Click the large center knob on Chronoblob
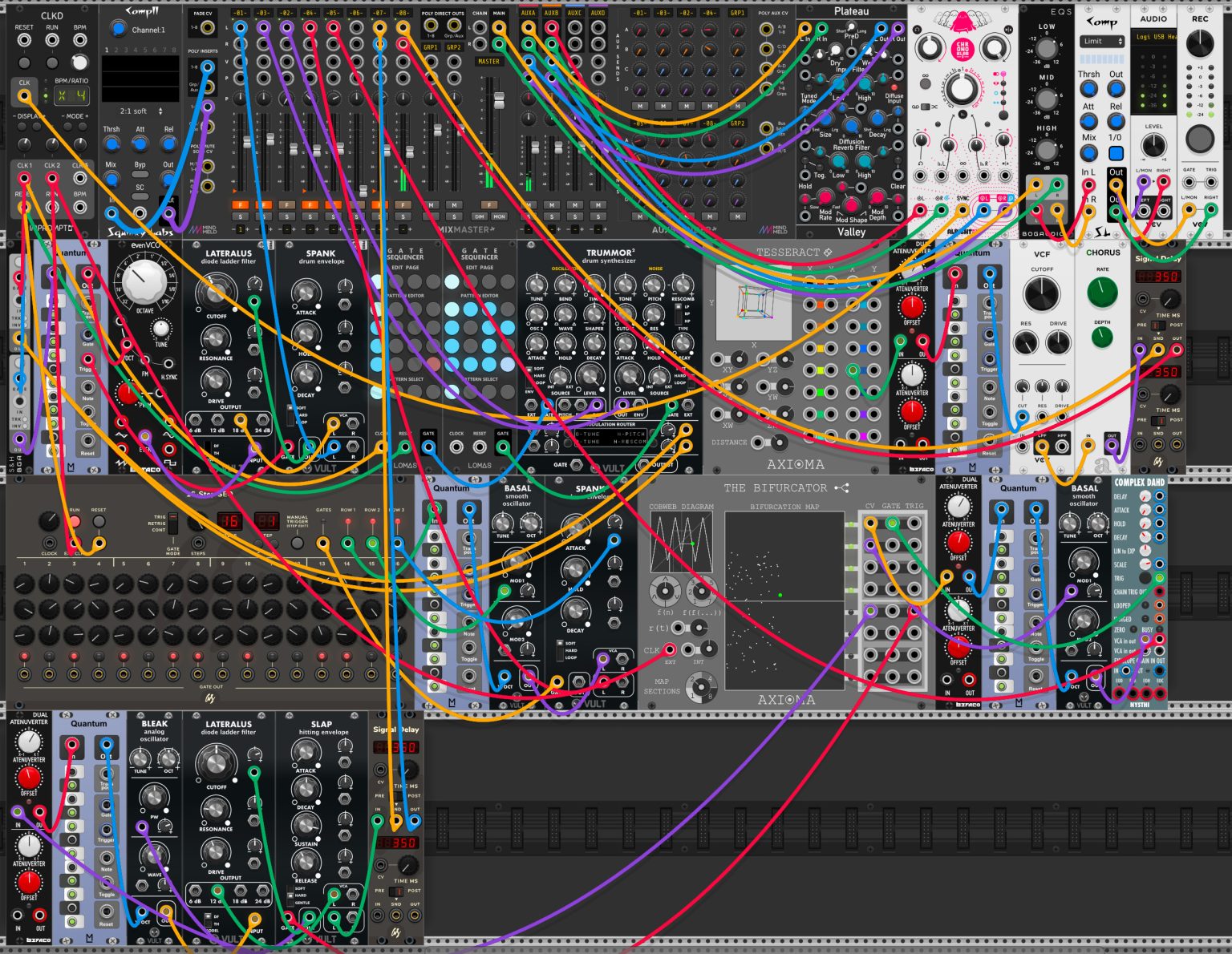The width and height of the screenshot is (1232, 954). (962, 88)
